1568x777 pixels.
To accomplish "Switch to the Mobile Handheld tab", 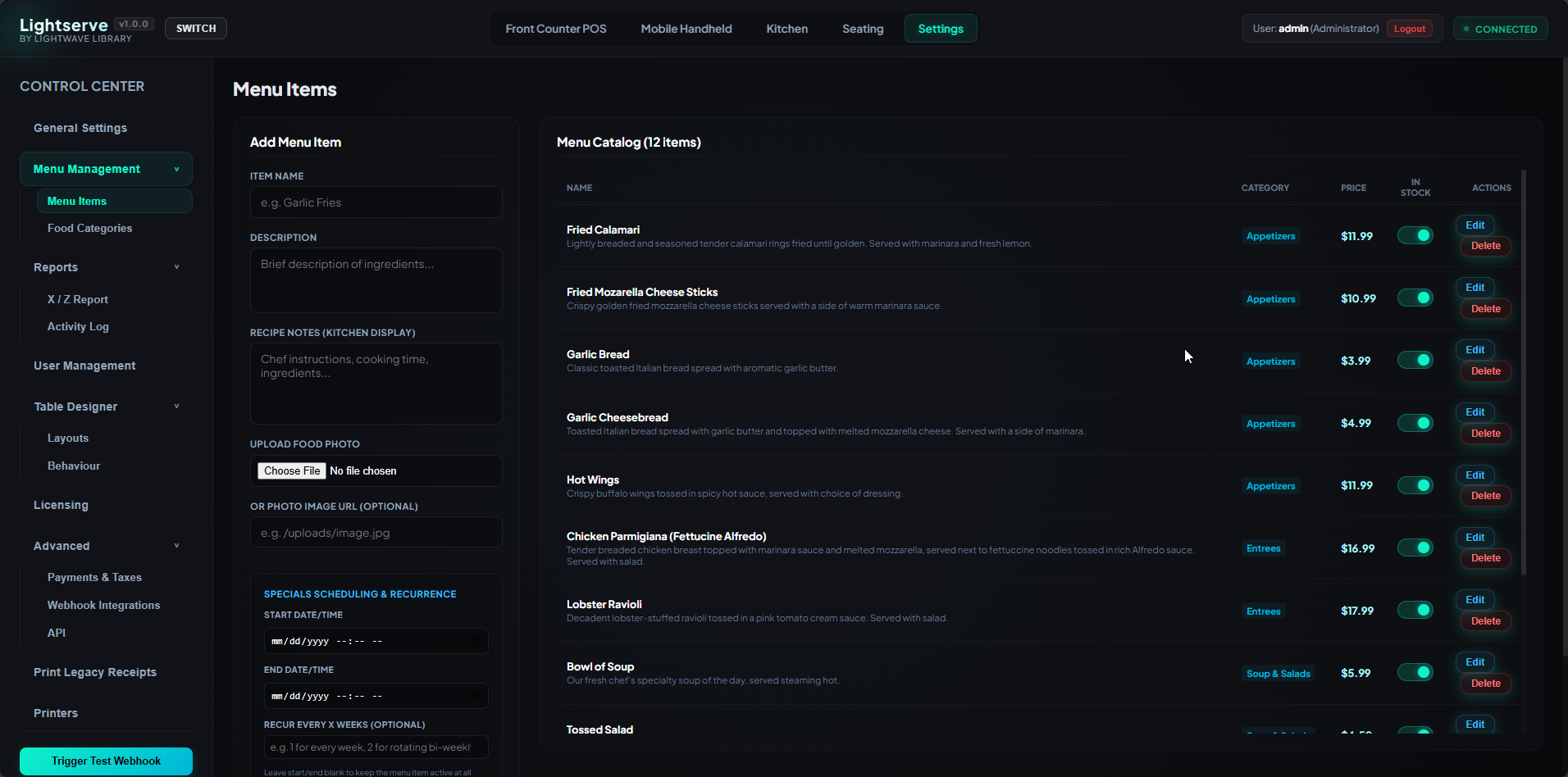I will (x=686, y=29).
